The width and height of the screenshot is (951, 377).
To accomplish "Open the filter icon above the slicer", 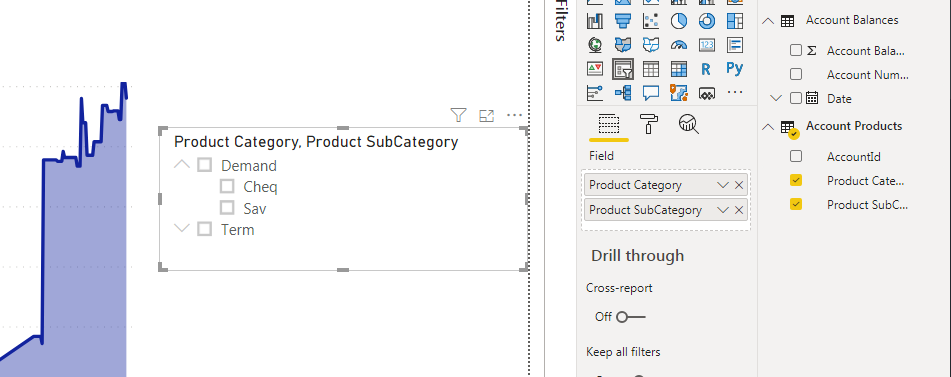I will click(459, 115).
